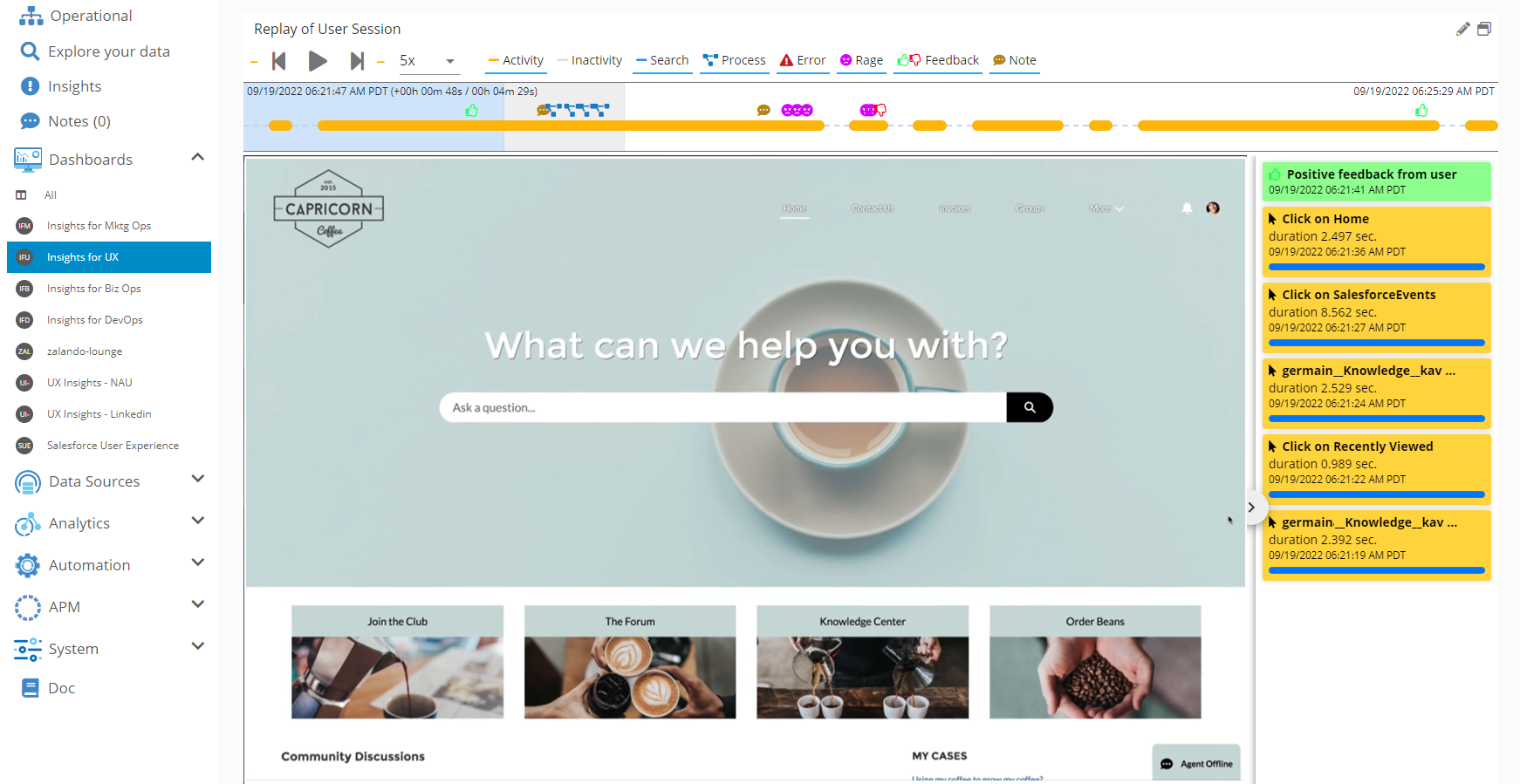Open replay in new window icon
The height and width of the screenshot is (784, 1520).
(x=1484, y=29)
